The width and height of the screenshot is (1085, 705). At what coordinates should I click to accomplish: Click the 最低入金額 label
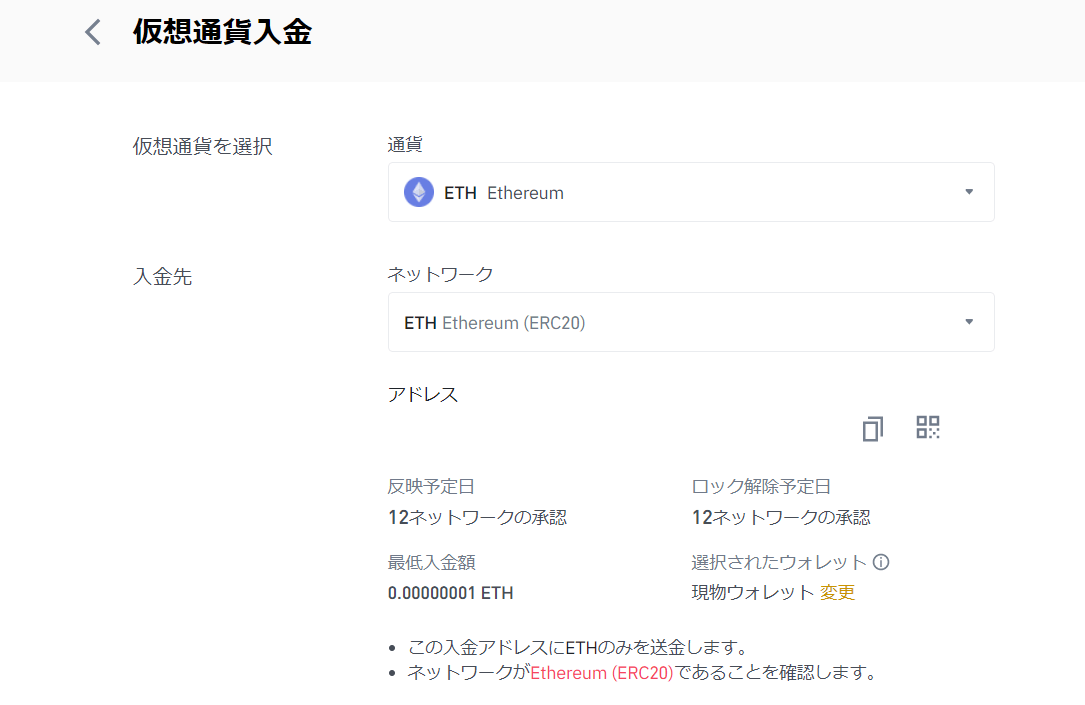(x=431, y=562)
